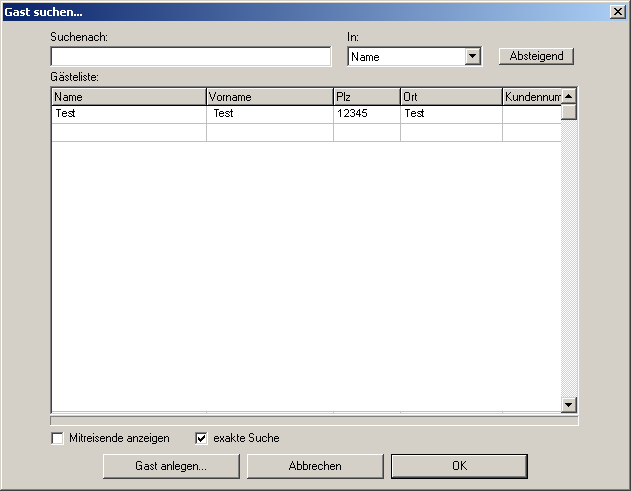Click the guest list scroll-down arrow
Image resolution: width=631 pixels, height=491 pixels.
click(x=569, y=405)
